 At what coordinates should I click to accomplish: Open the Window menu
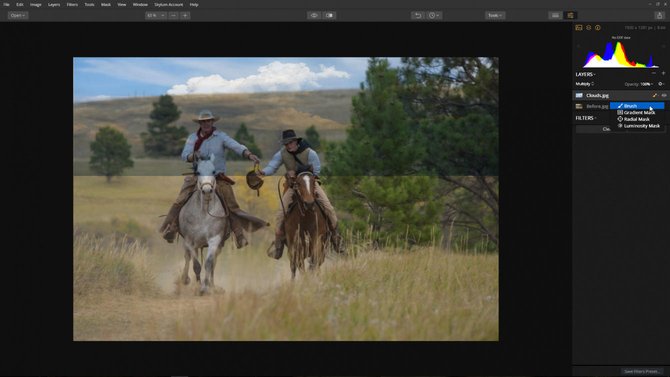coord(140,4)
